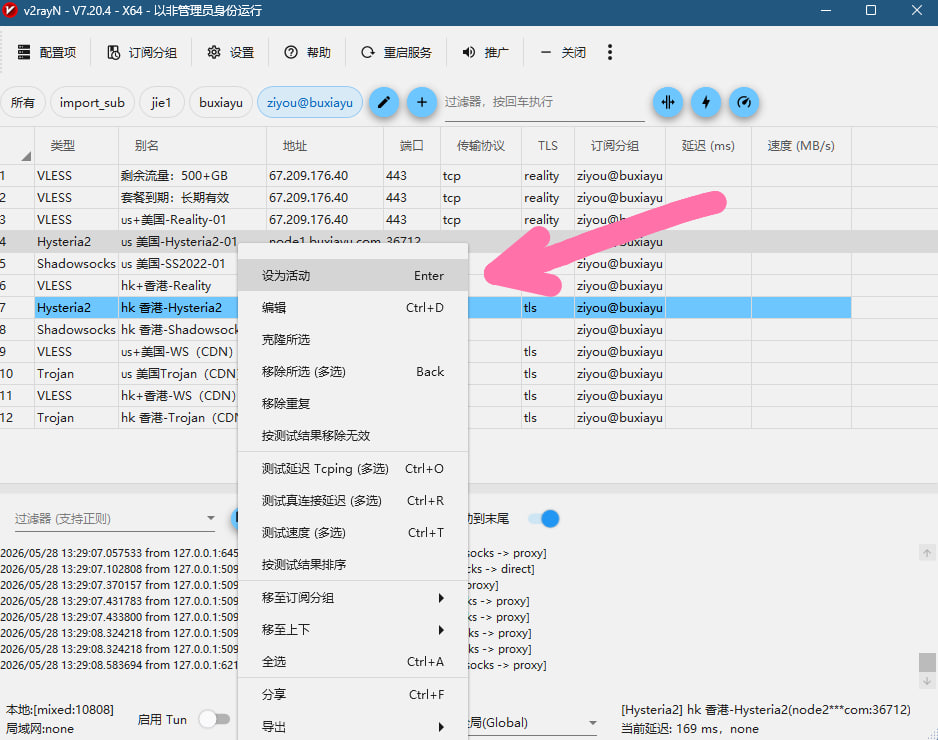The height and width of the screenshot is (740, 938).
Task: Choose 测试速度 (多选) menu entry
Action: [x=353, y=532]
